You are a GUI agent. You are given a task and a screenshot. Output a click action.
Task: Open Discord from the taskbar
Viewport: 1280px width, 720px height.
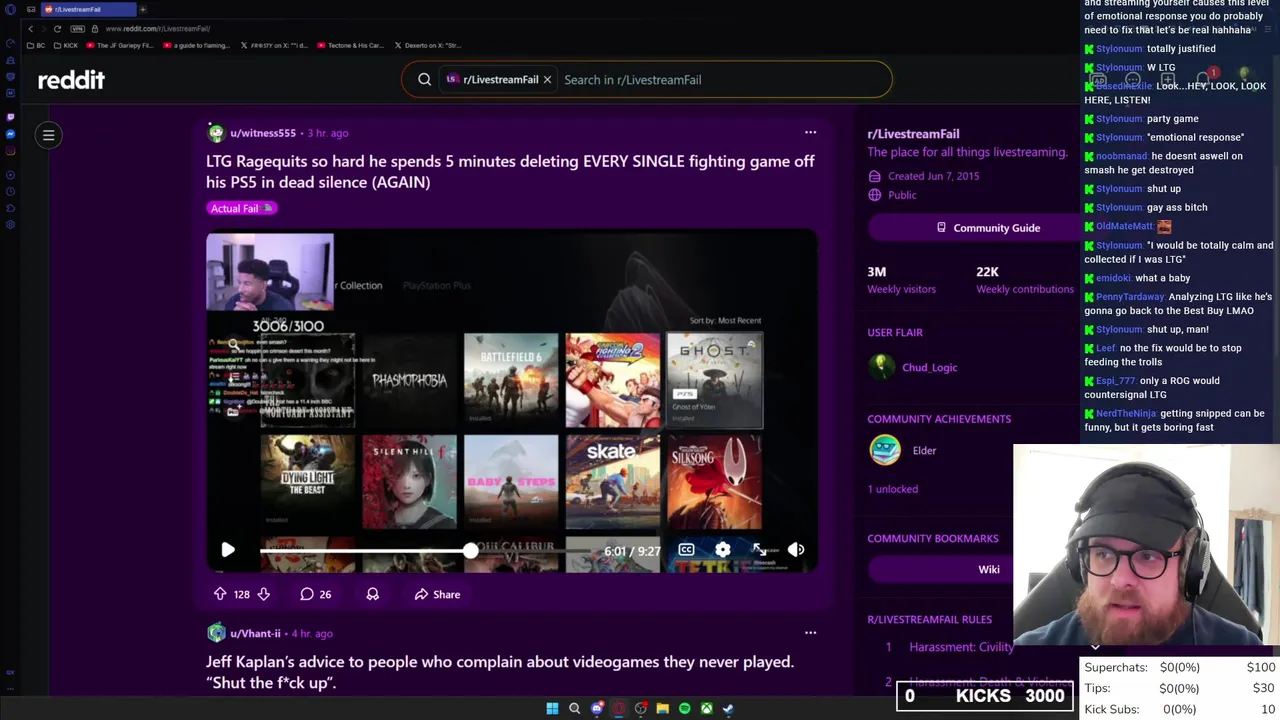597,708
